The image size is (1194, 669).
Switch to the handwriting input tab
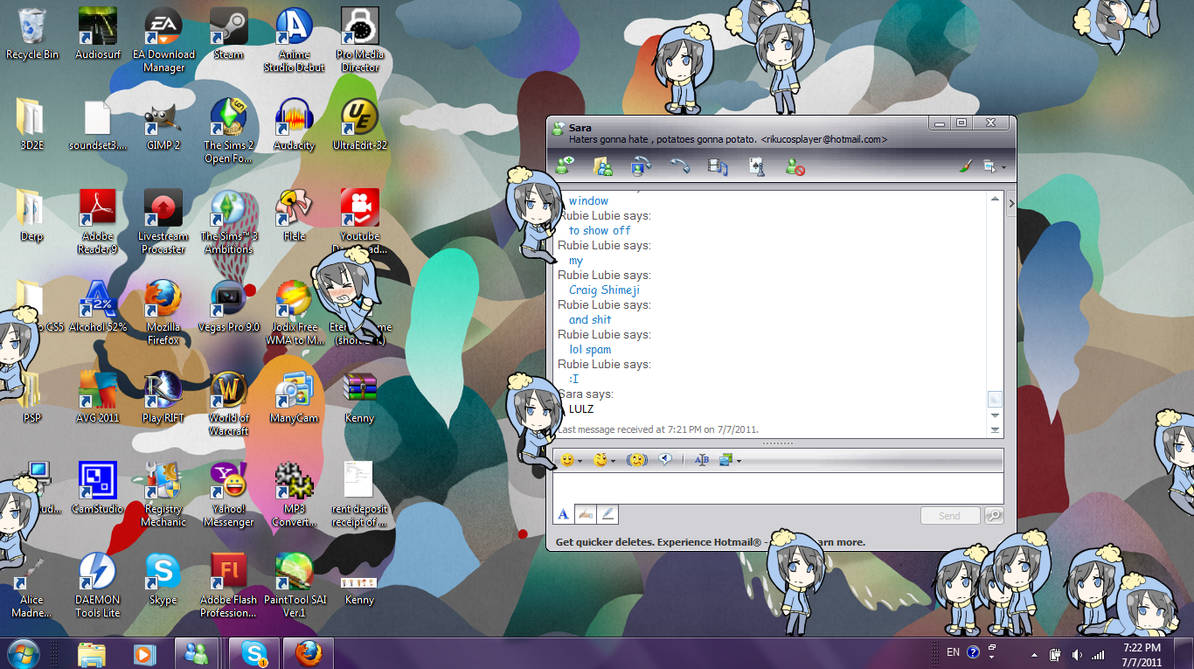[585, 514]
